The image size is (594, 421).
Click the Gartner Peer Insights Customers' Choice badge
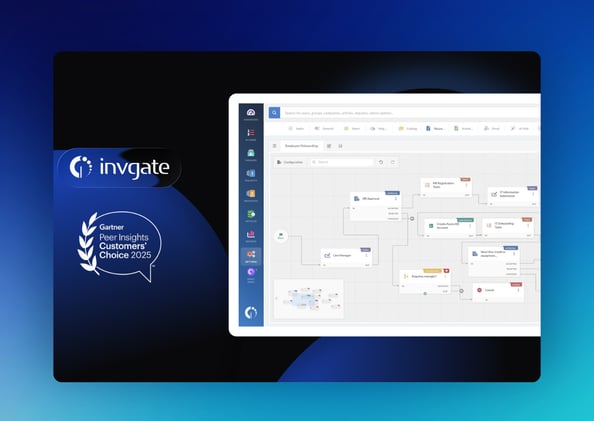(119, 246)
